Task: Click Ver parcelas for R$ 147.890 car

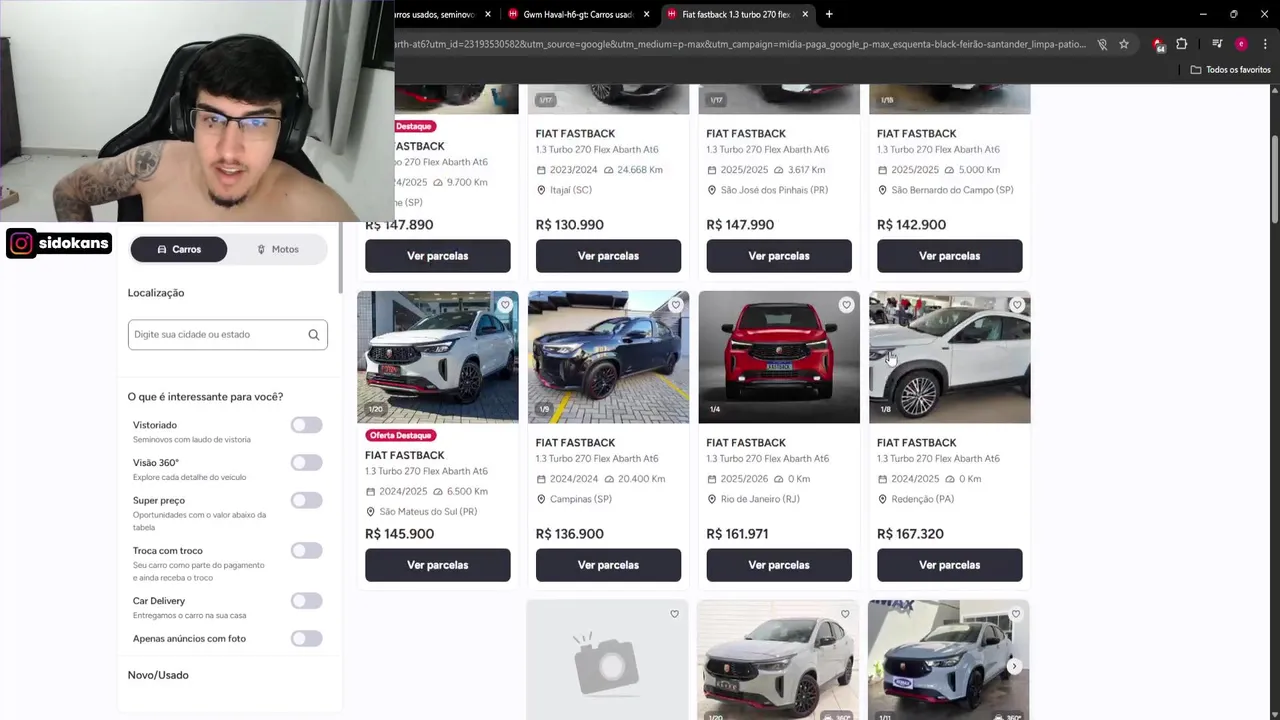Action: (x=437, y=256)
